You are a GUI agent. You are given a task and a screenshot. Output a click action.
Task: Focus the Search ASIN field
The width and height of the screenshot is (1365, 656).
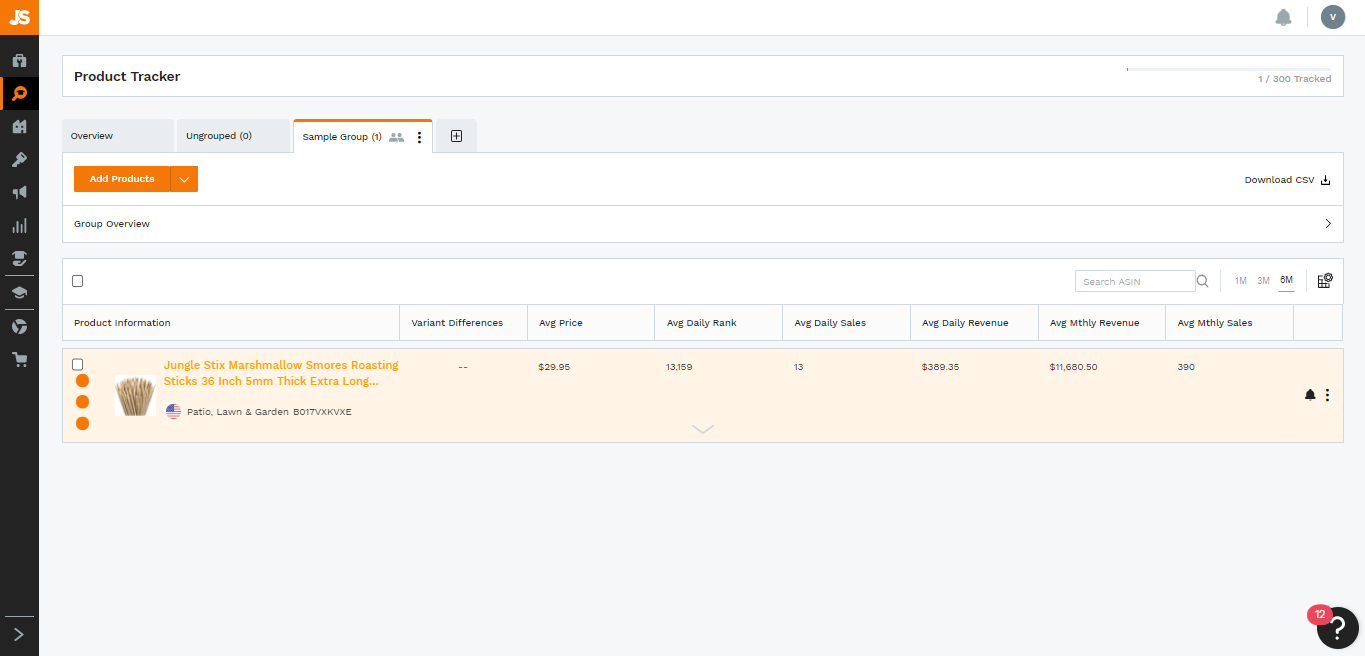tap(1135, 281)
